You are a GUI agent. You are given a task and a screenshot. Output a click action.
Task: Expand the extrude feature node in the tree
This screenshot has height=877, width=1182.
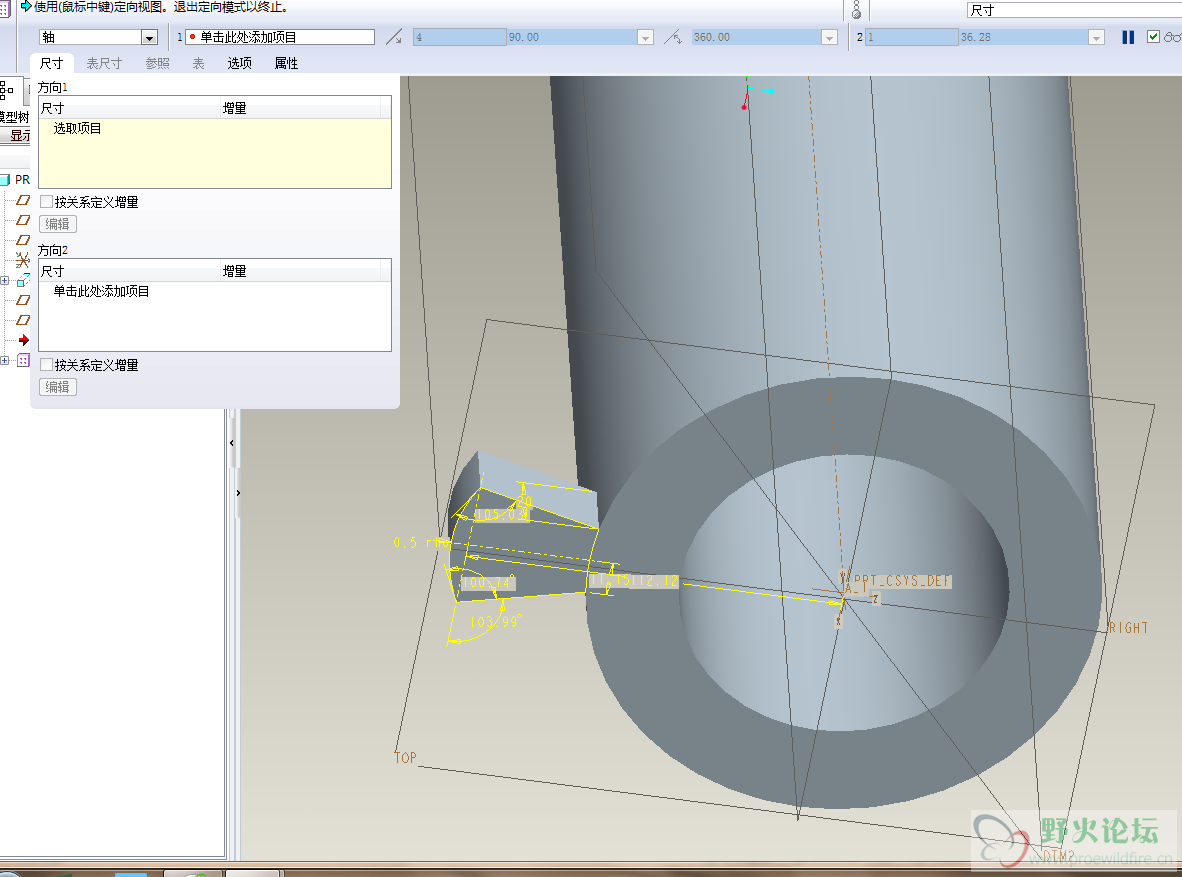[x=5, y=281]
